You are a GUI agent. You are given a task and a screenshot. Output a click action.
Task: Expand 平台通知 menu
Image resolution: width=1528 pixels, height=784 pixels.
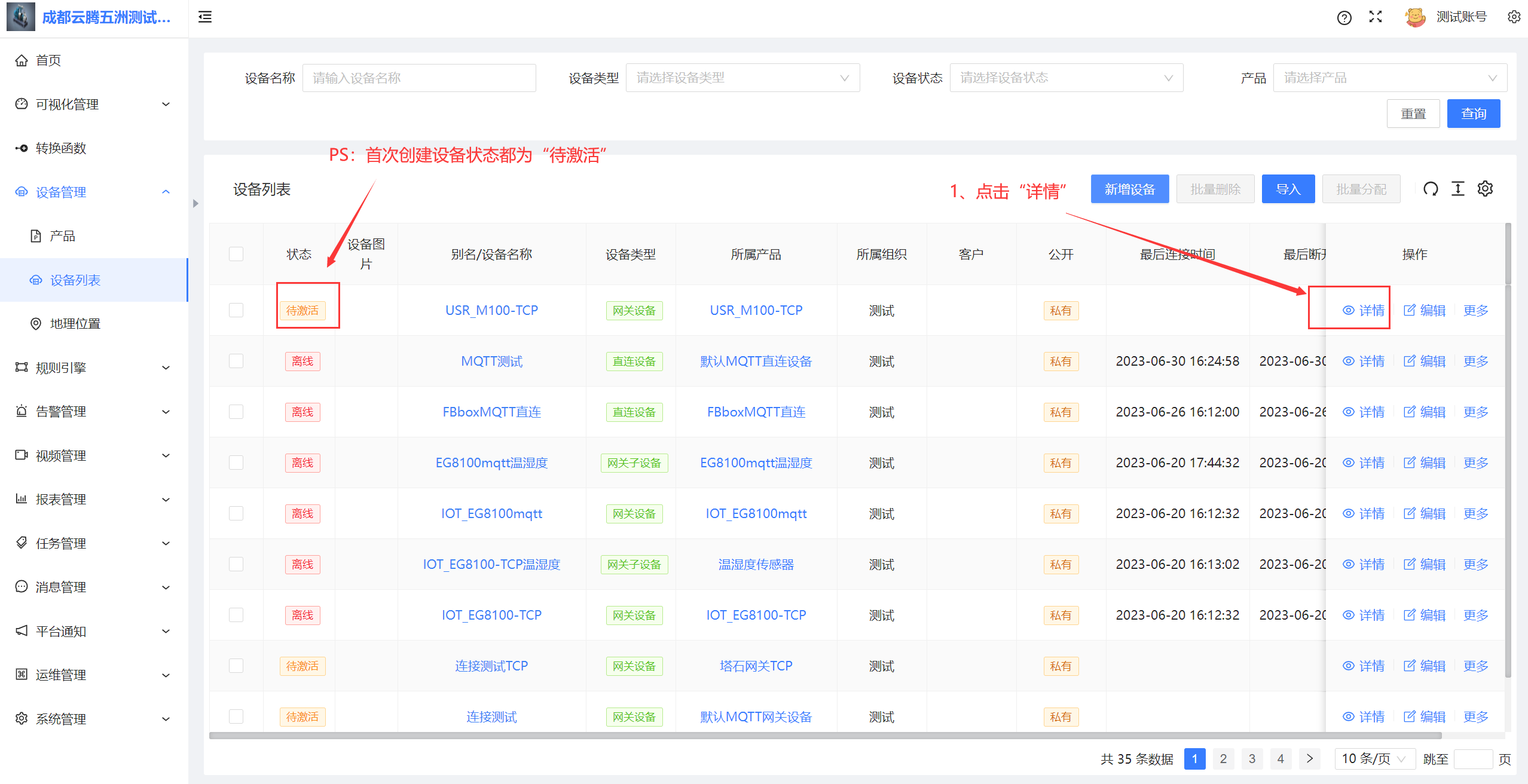point(94,631)
